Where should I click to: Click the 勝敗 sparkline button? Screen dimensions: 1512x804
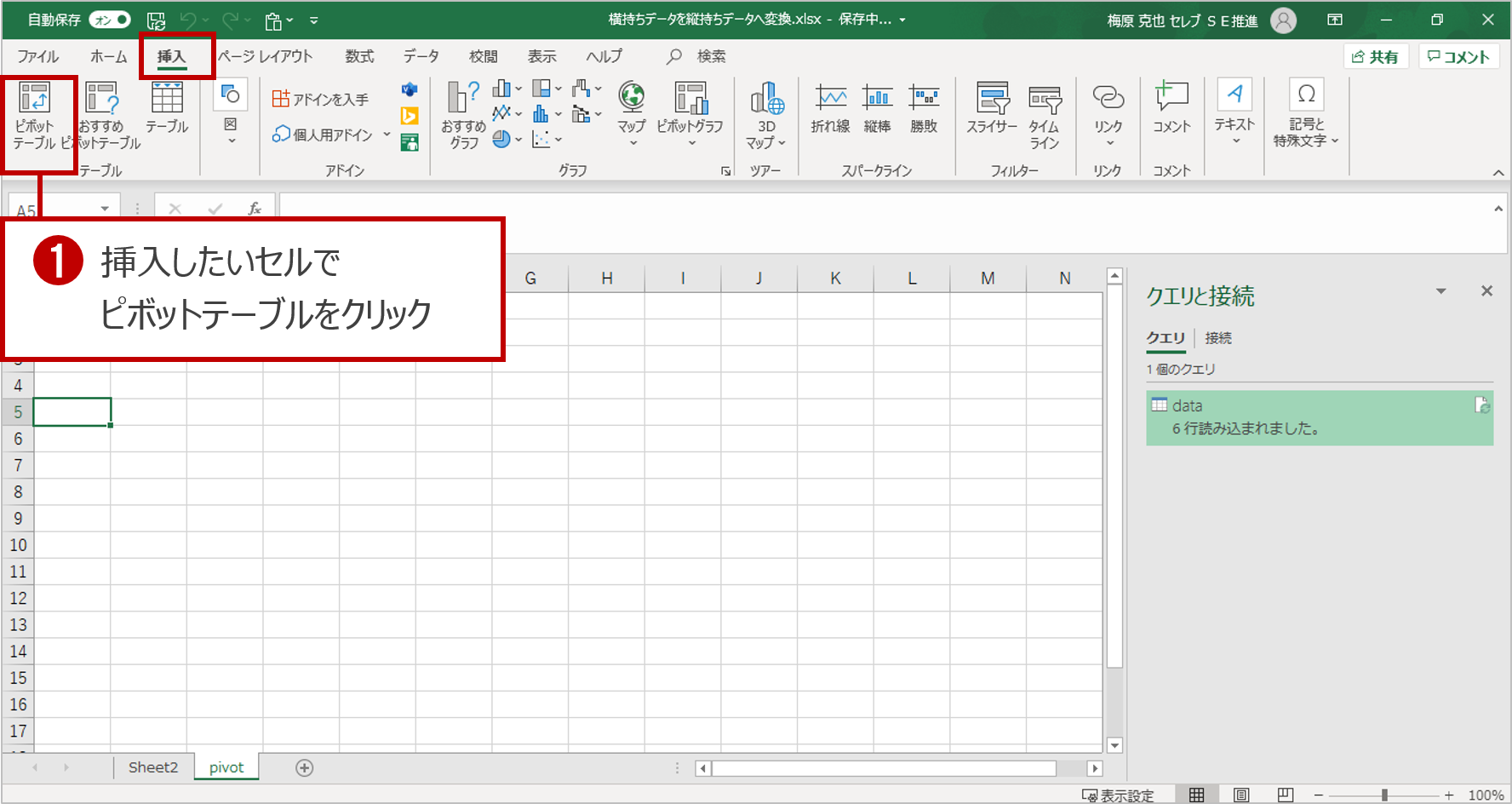[924, 108]
